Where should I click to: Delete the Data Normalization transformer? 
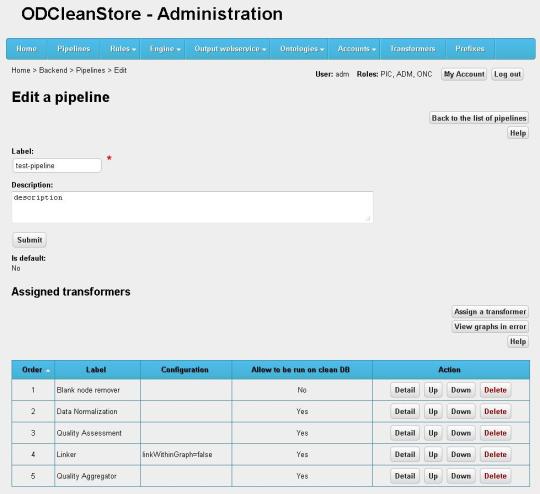coord(495,412)
